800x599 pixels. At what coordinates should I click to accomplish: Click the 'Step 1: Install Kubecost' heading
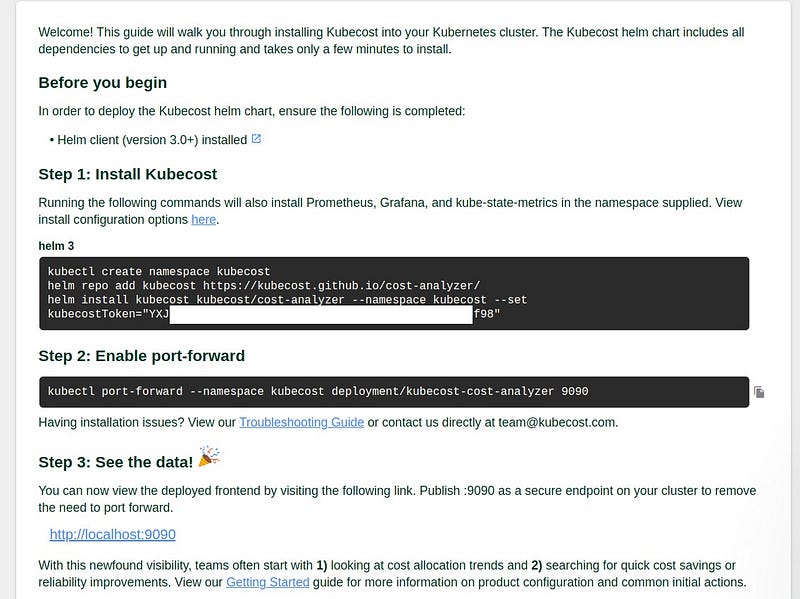[x=128, y=174]
